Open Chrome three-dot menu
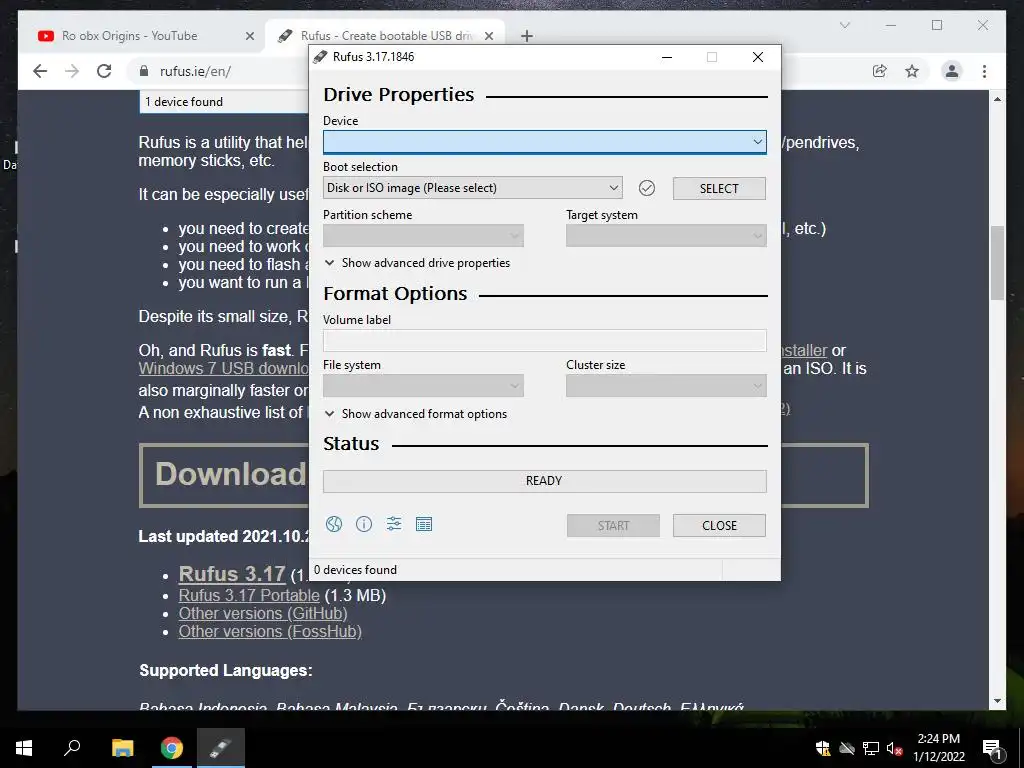This screenshot has height=768, width=1024. 984,71
